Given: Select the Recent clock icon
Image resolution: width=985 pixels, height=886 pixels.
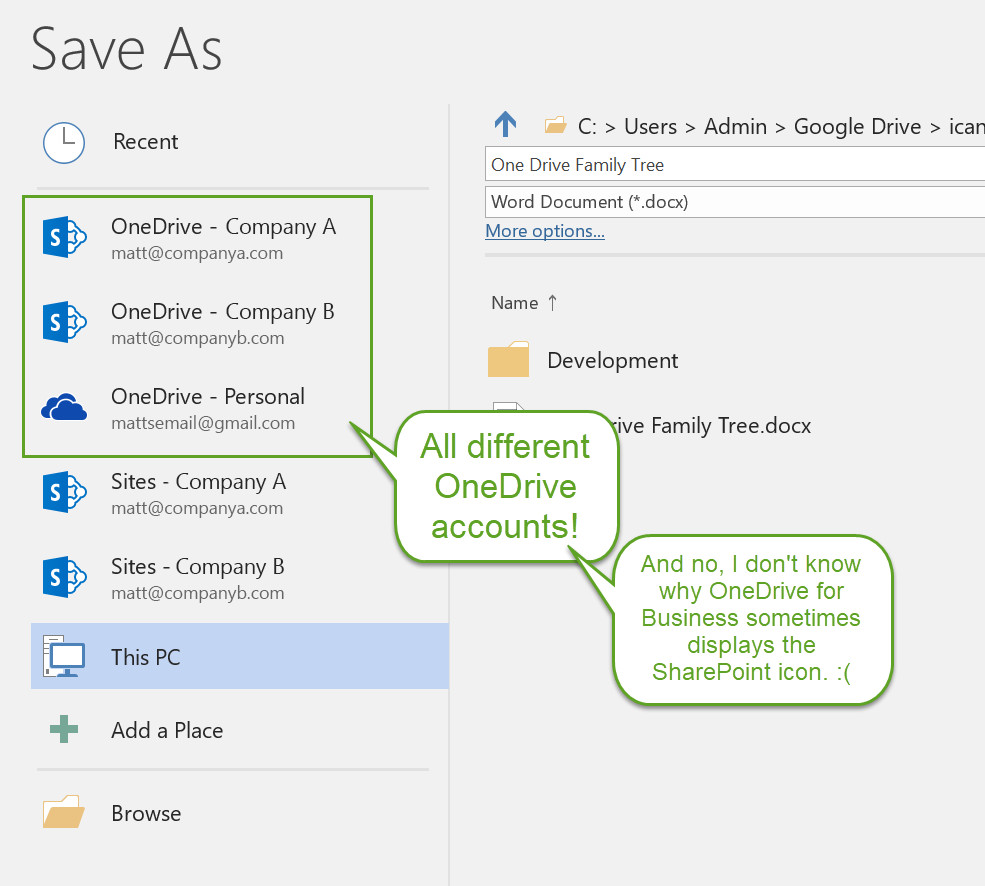Looking at the screenshot, I should point(63,141).
